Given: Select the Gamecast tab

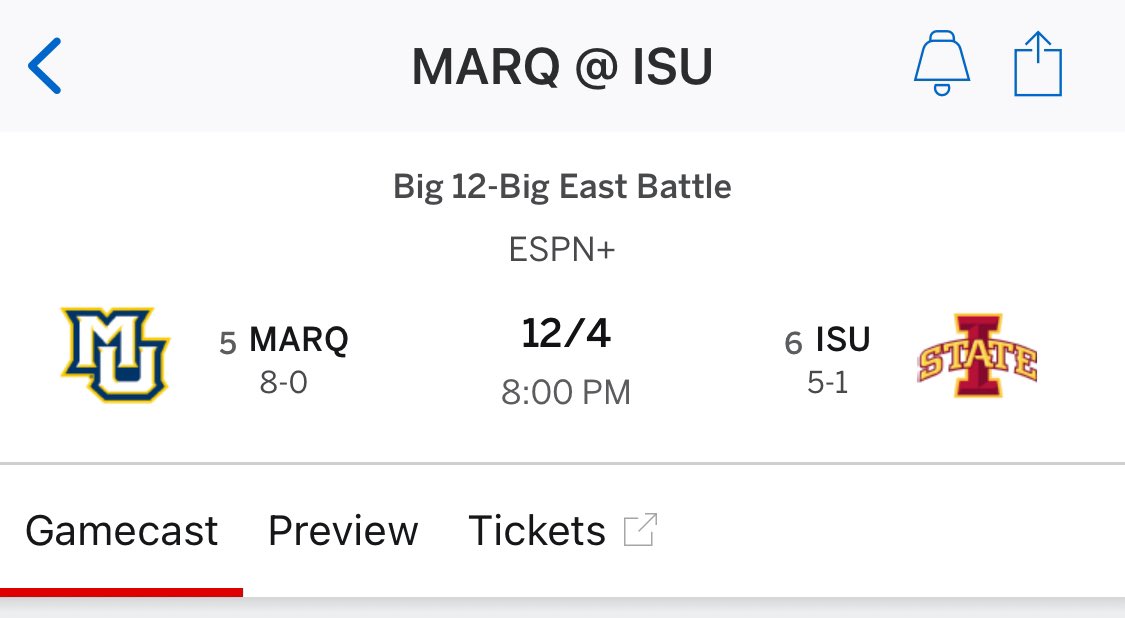Looking at the screenshot, I should [x=121, y=531].
